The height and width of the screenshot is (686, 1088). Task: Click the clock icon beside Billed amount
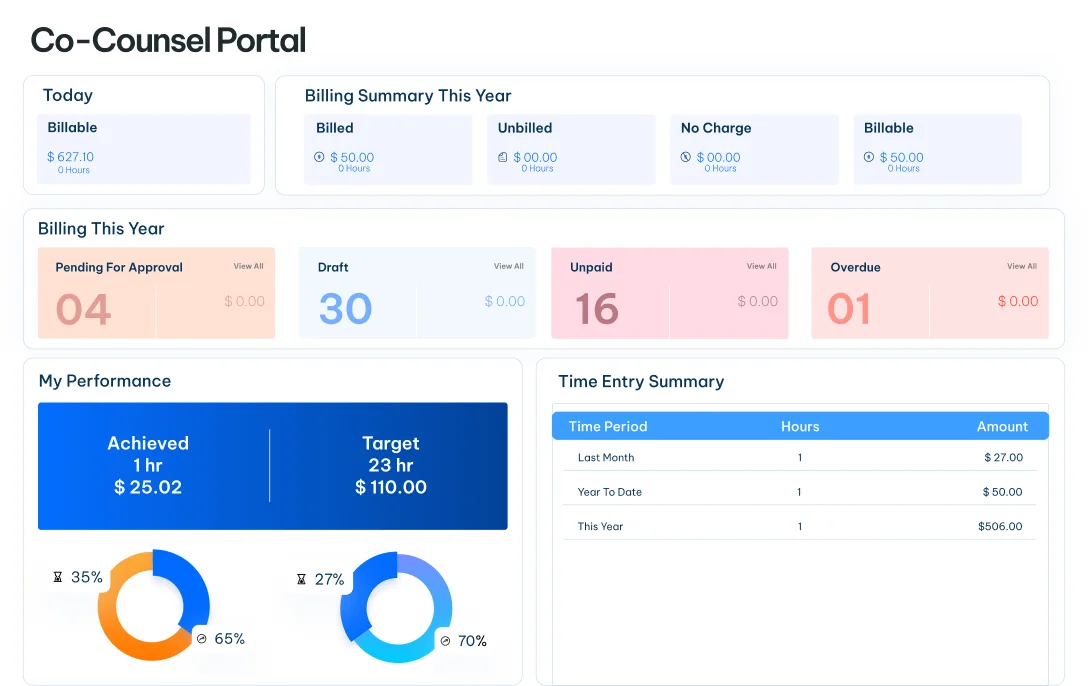point(319,157)
